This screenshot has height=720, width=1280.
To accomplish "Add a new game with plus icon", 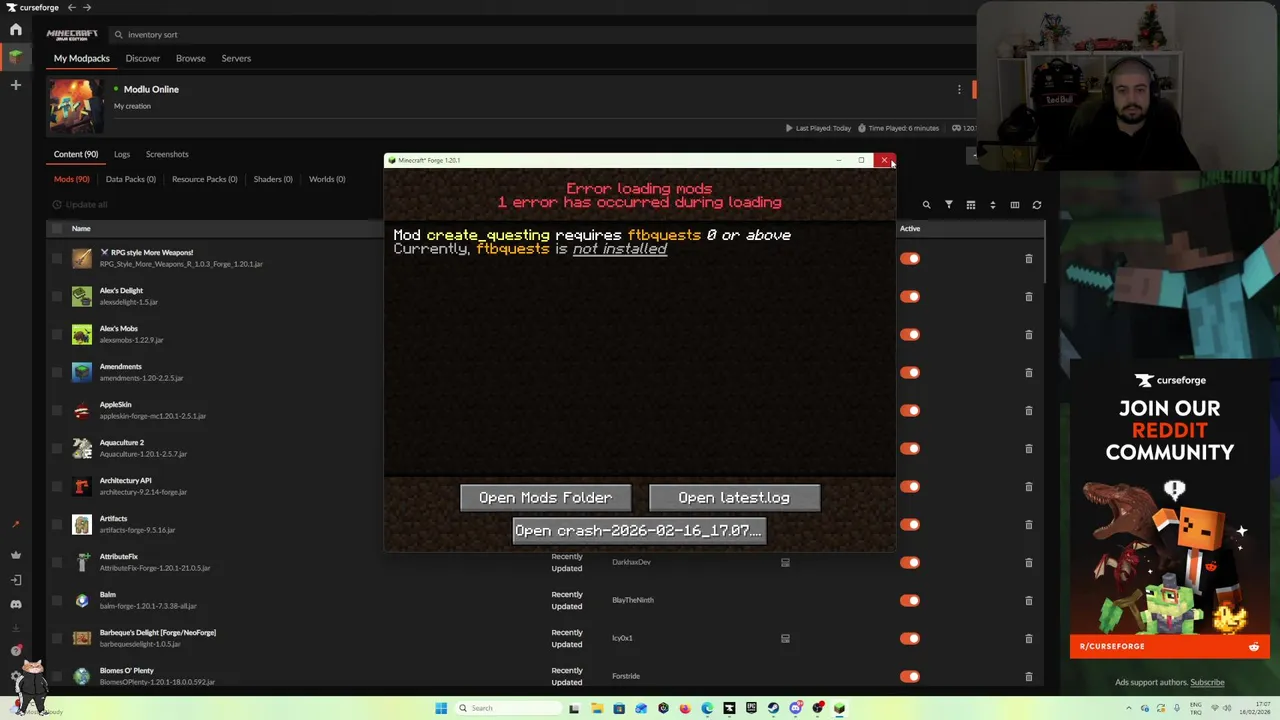I will 15,85.
